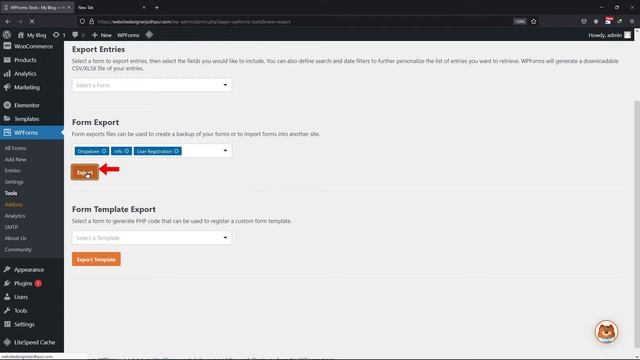
Task: Open the updates indicator in the admin bar
Action: coord(59,35)
